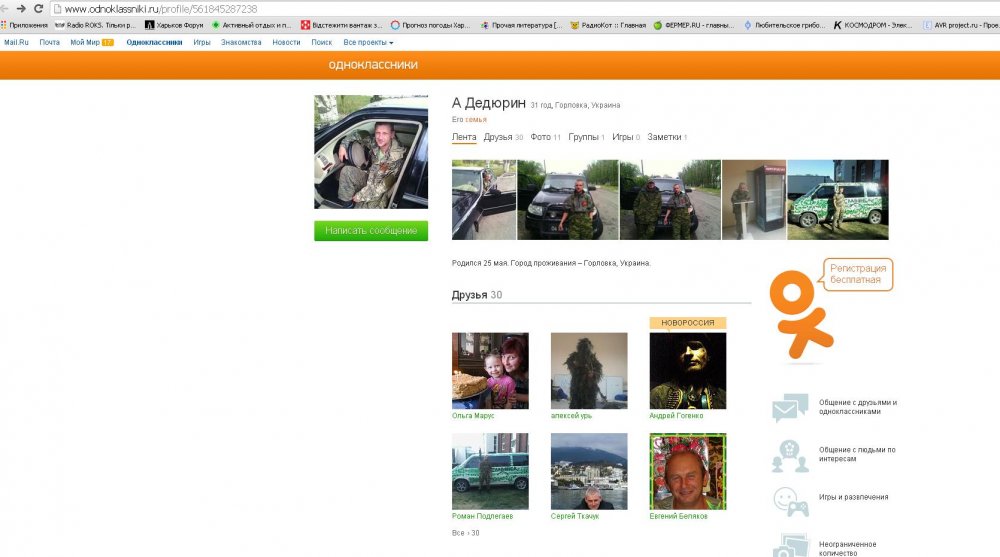
Task: Switch to the Заметки tab
Action: 667,137
